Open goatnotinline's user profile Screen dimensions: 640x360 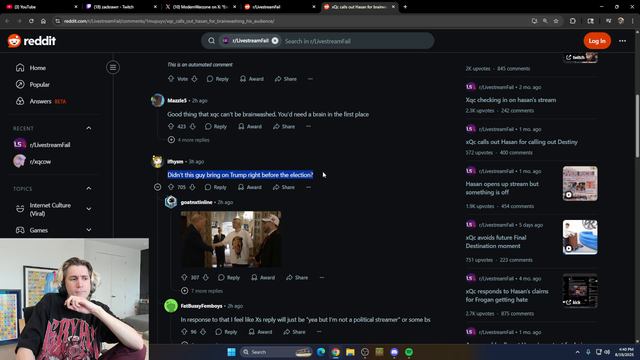click(196, 202)
